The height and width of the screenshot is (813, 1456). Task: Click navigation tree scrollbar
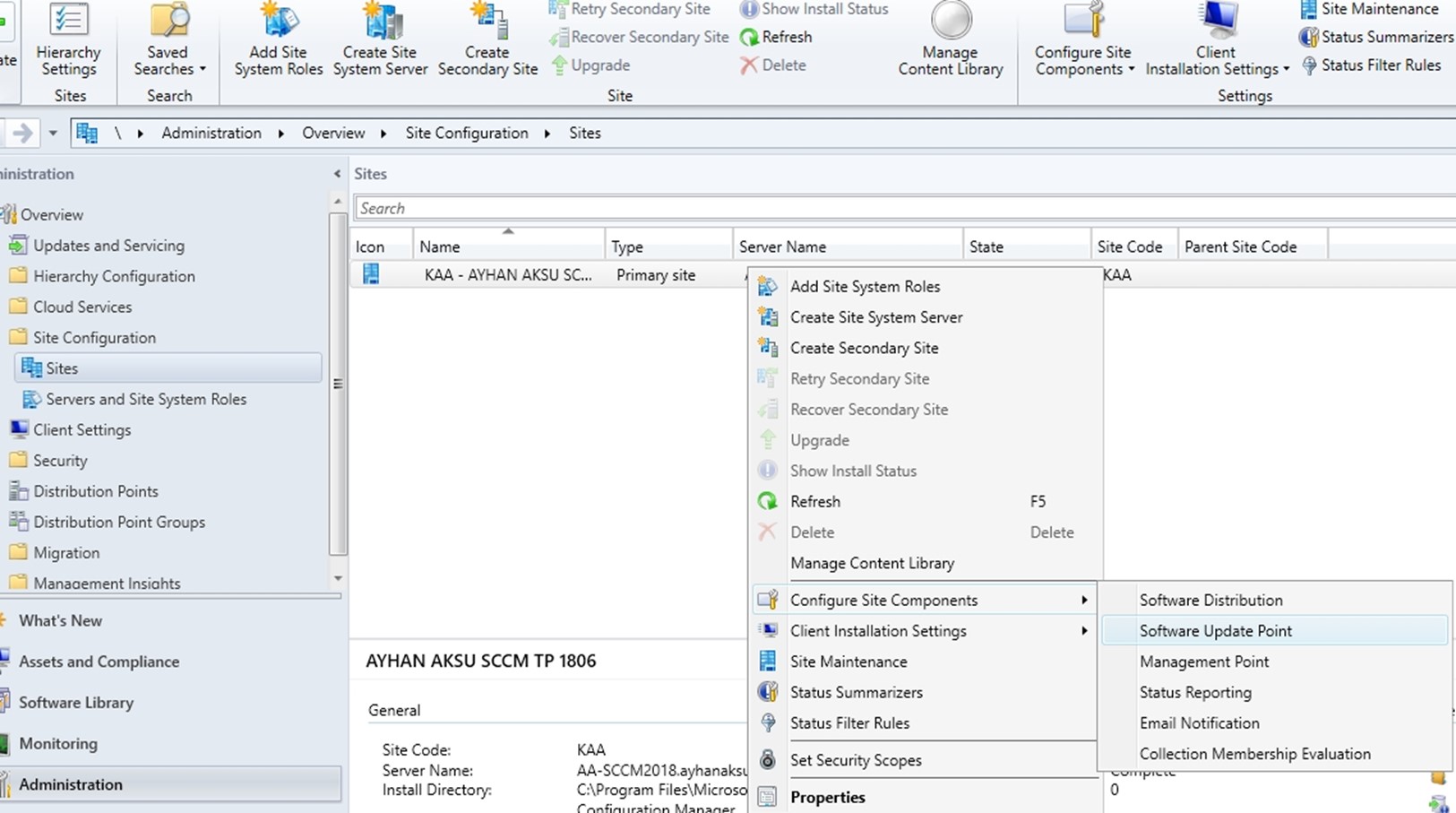click(x=338, y=384)
